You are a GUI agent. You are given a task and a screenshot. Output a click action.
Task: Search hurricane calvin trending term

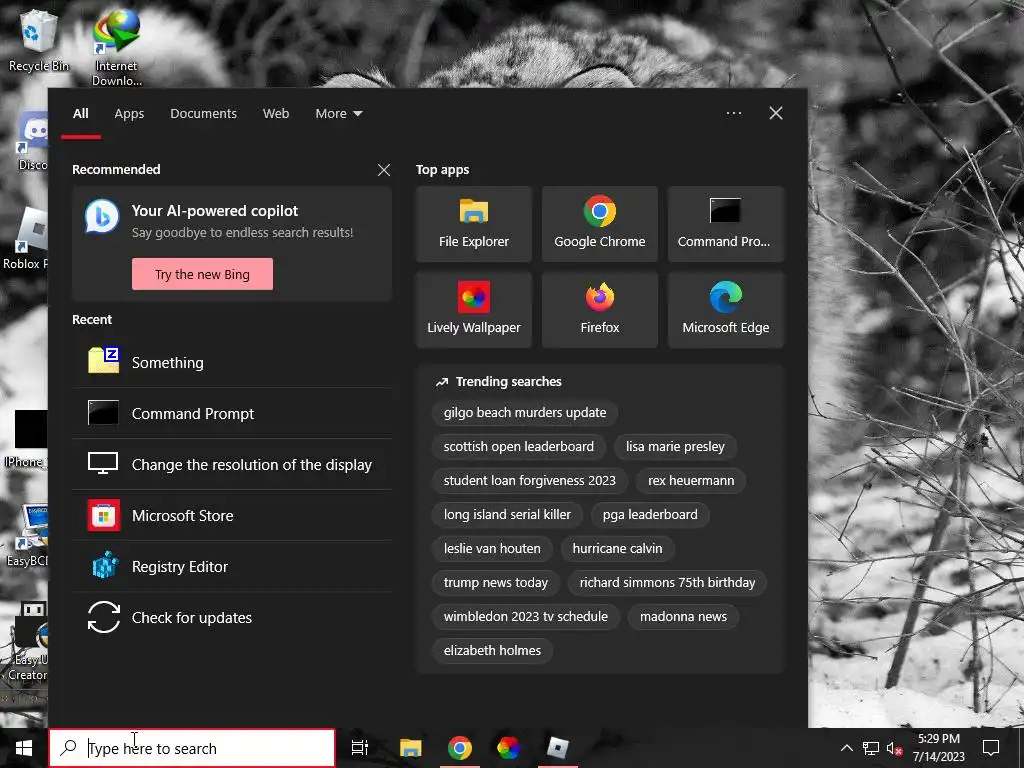pyautogui.click(x=617, y=549)
